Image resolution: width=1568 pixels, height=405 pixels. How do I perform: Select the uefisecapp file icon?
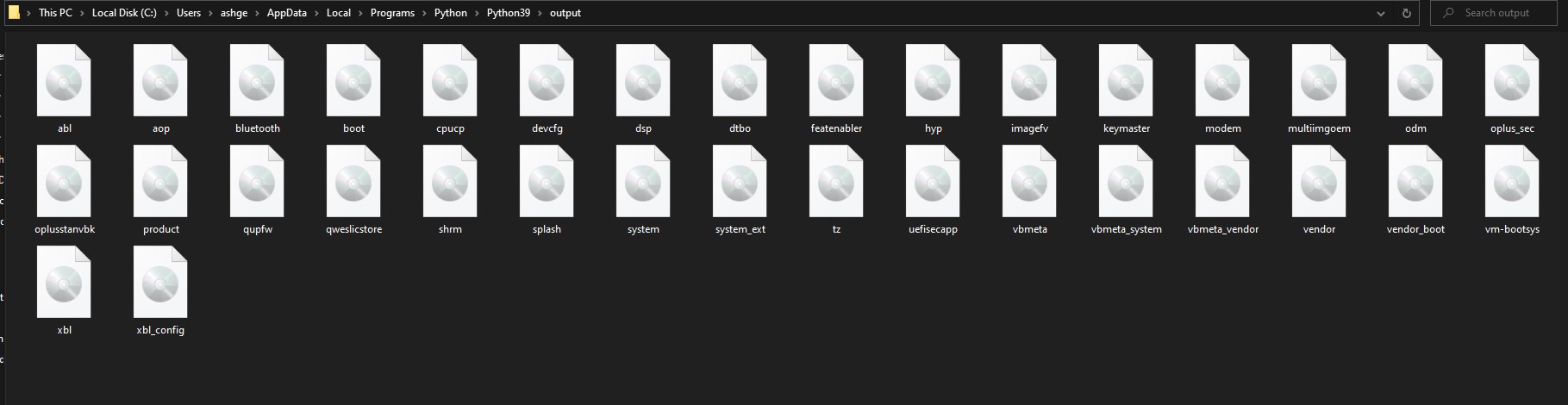coord(933,182)
